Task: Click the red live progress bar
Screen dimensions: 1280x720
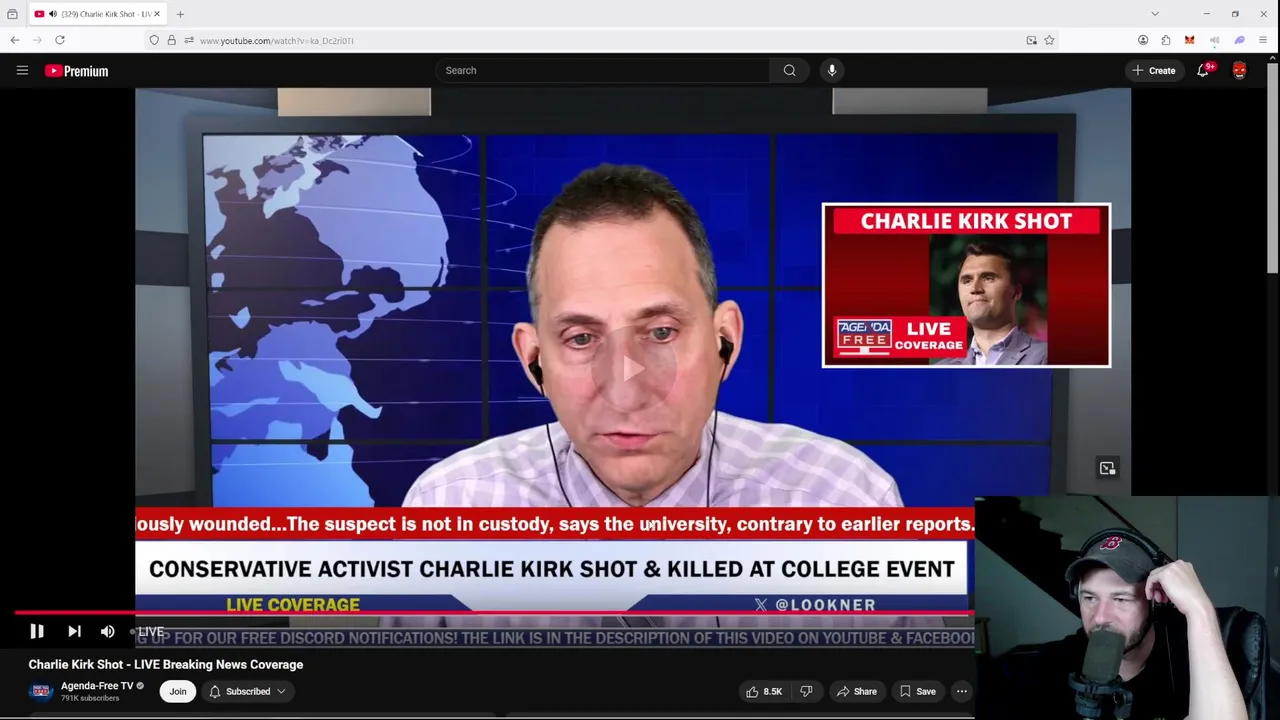Action: click(494, 612)
